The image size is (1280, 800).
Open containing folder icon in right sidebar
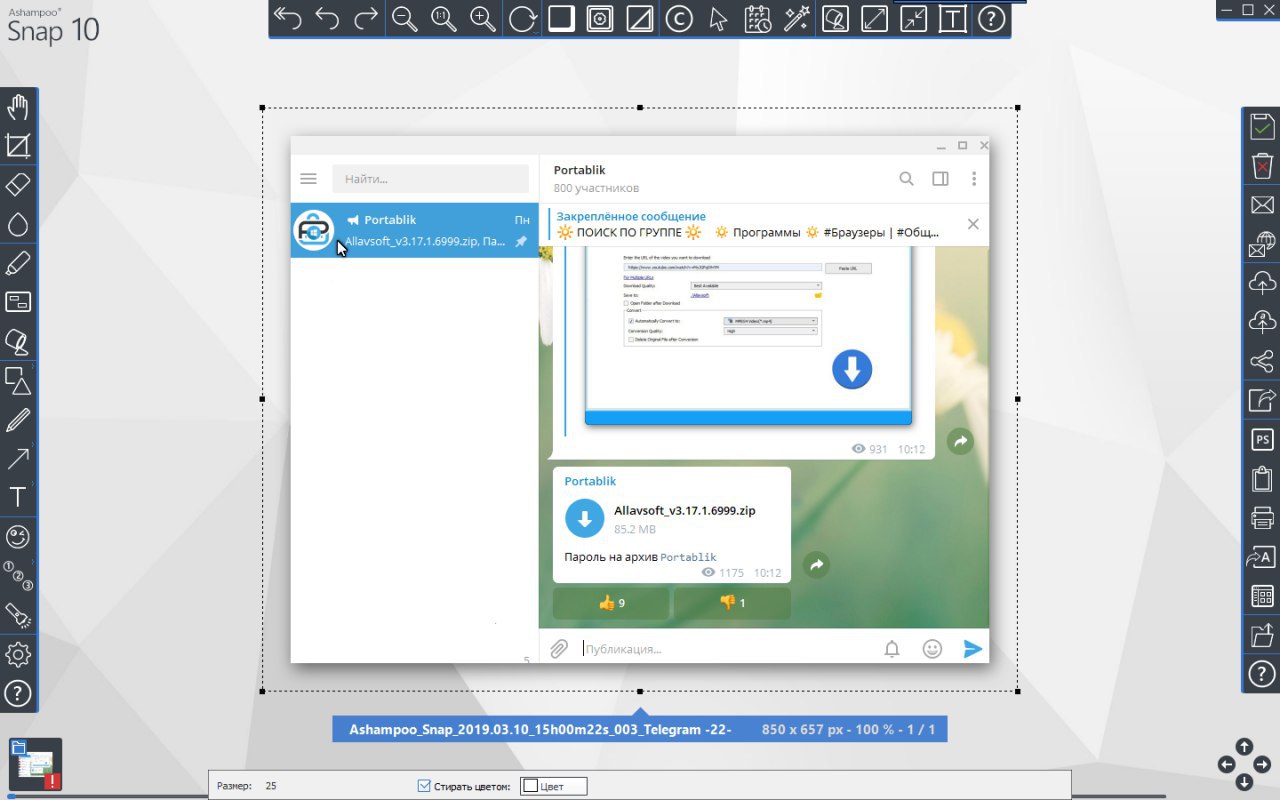click(1262, 634)
